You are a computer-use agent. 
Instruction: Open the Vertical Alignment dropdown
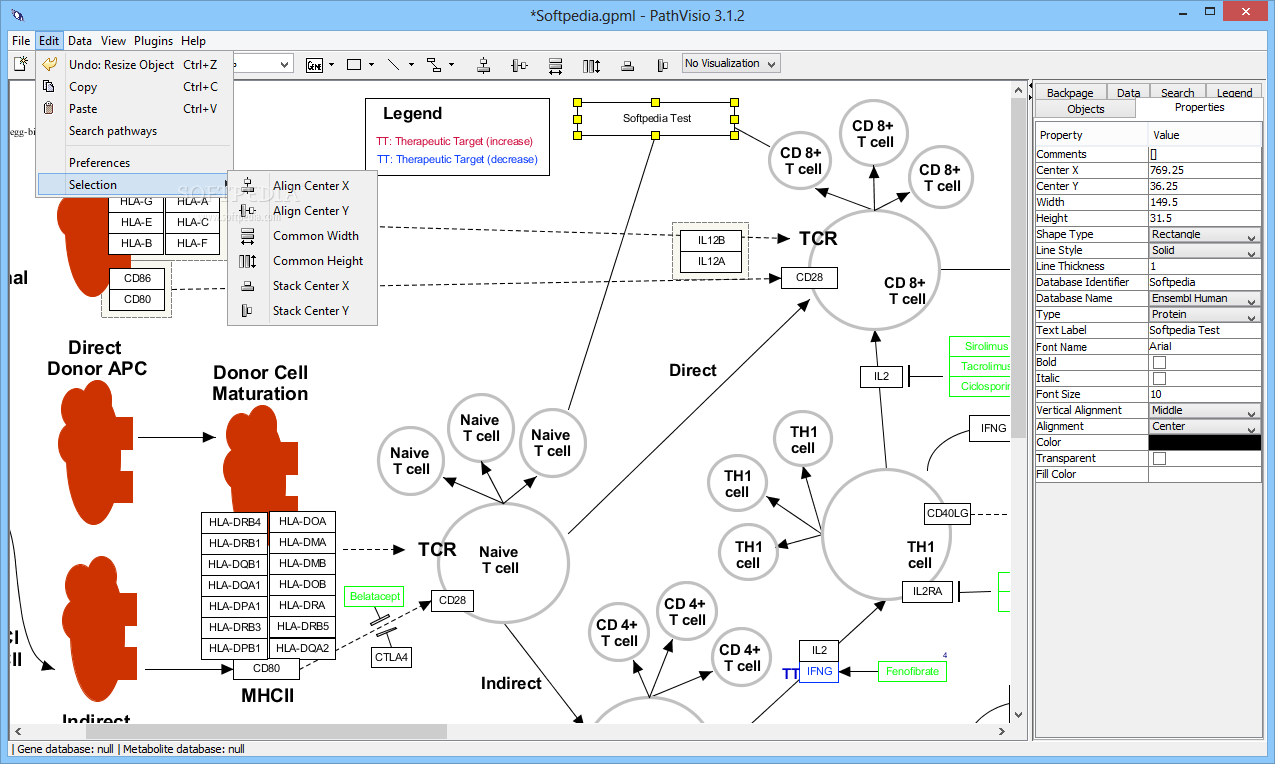(1204, 410)
